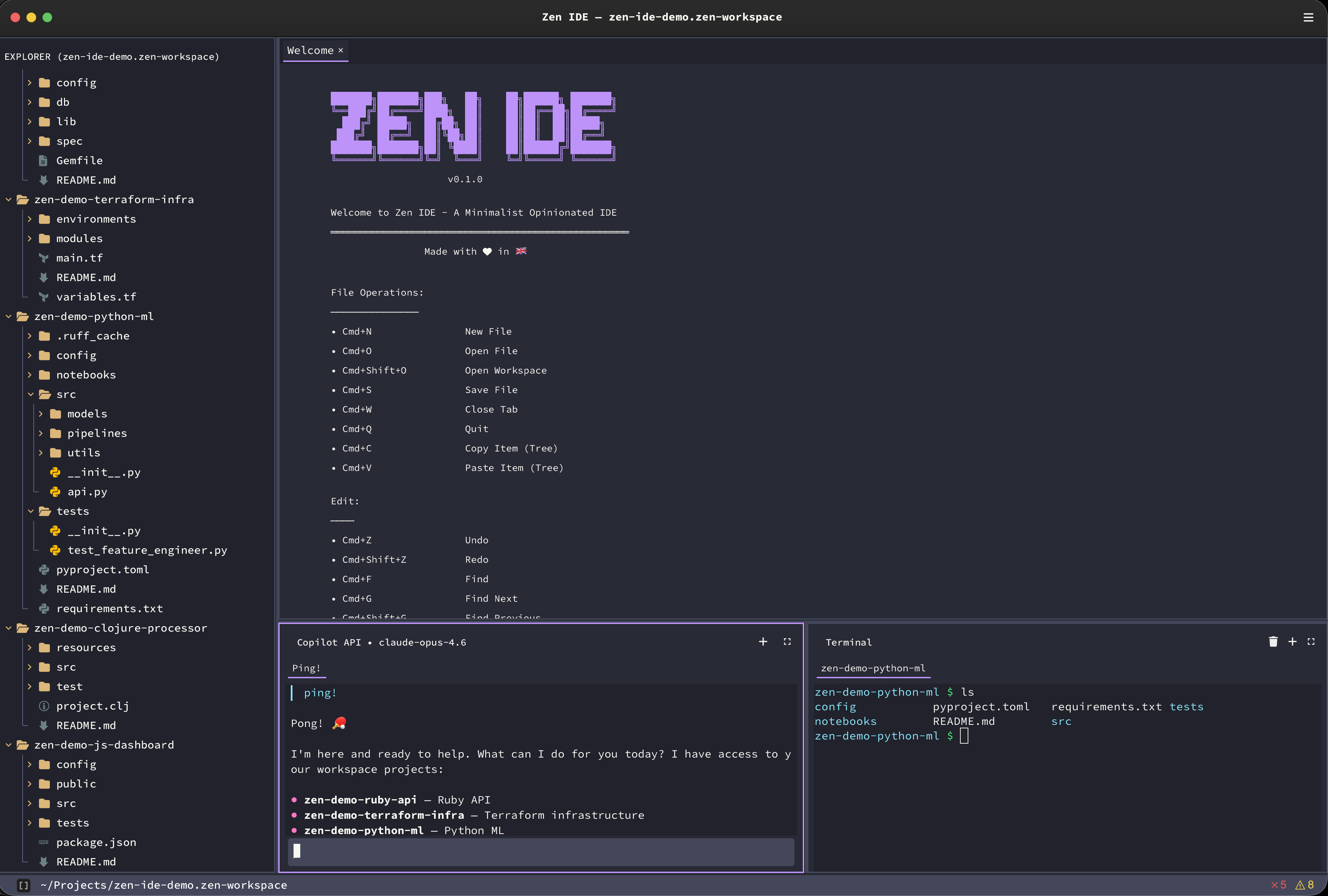Click the green macOS fullscreen button
1328x896 pixels.
point(47,17)
